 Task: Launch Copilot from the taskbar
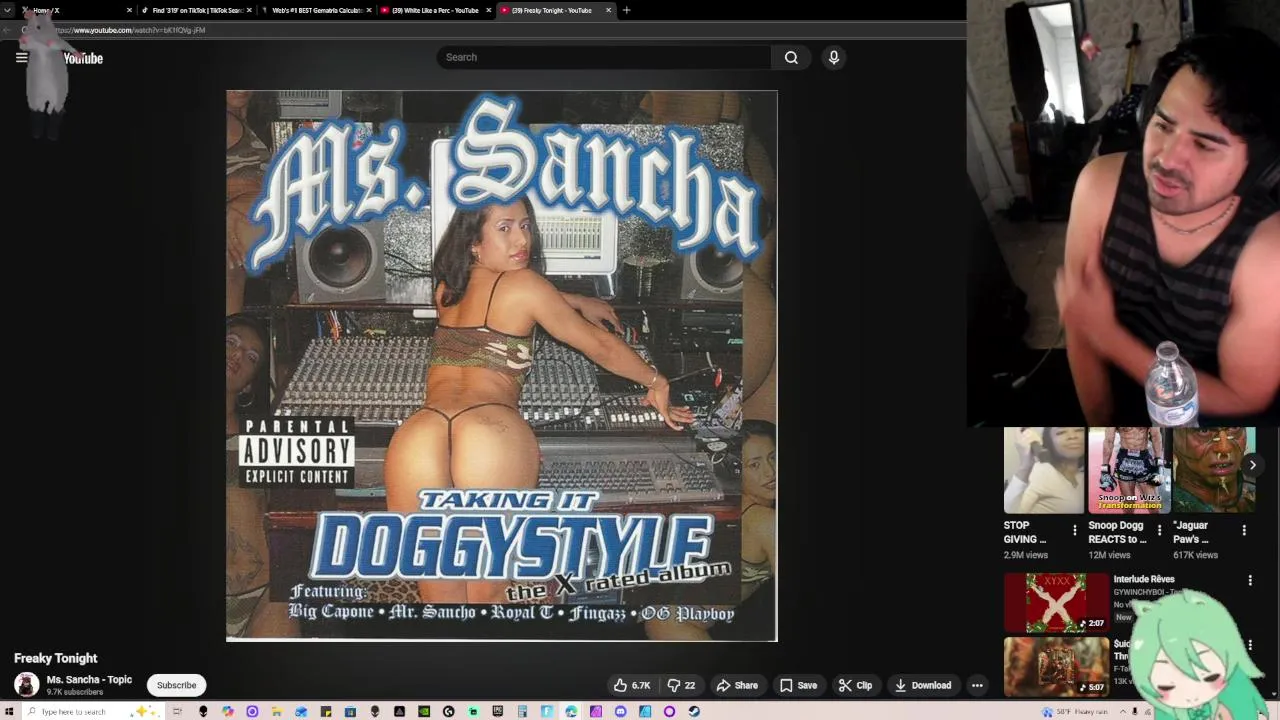[228, 711]
